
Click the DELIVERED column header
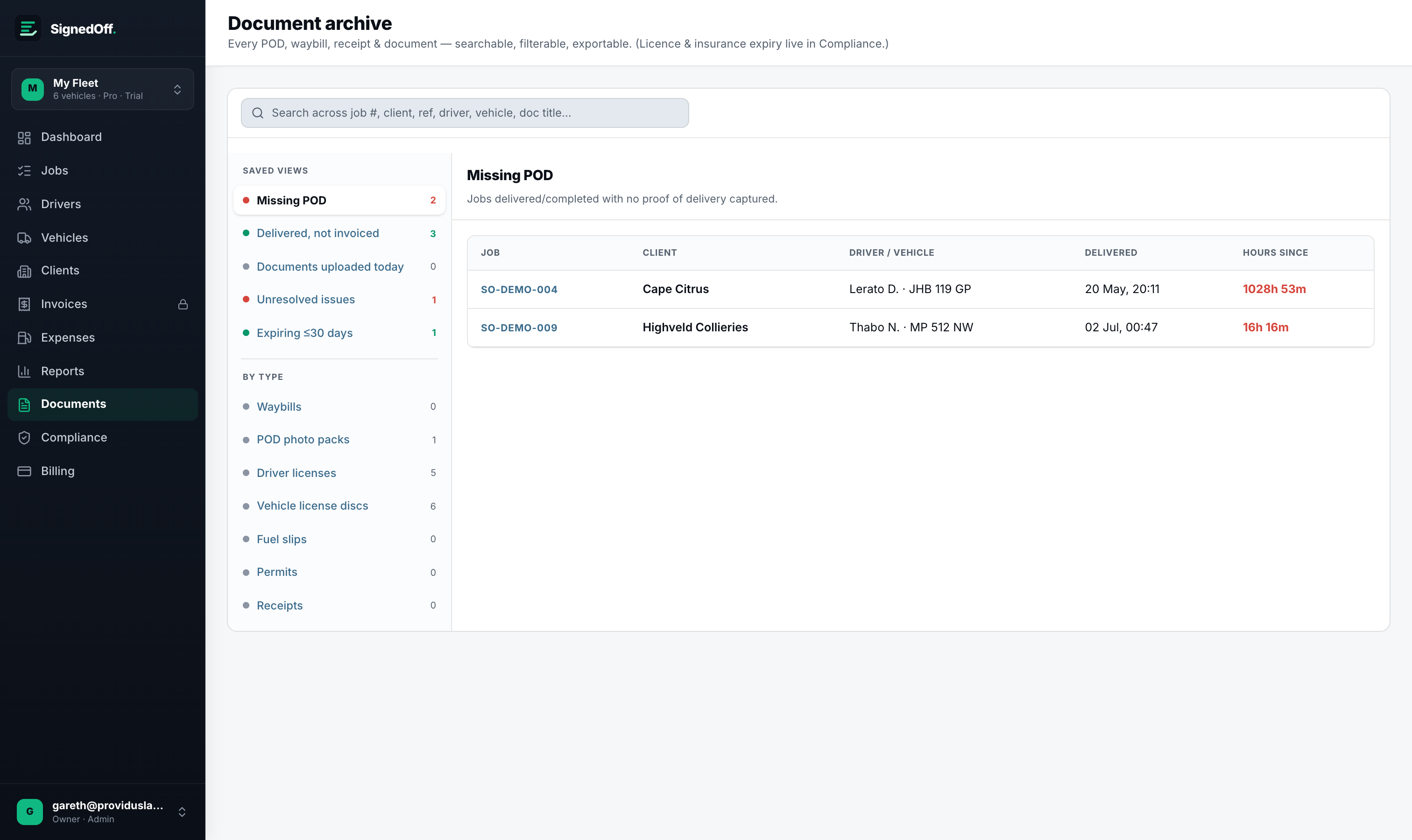click(x=1111, y=253)
